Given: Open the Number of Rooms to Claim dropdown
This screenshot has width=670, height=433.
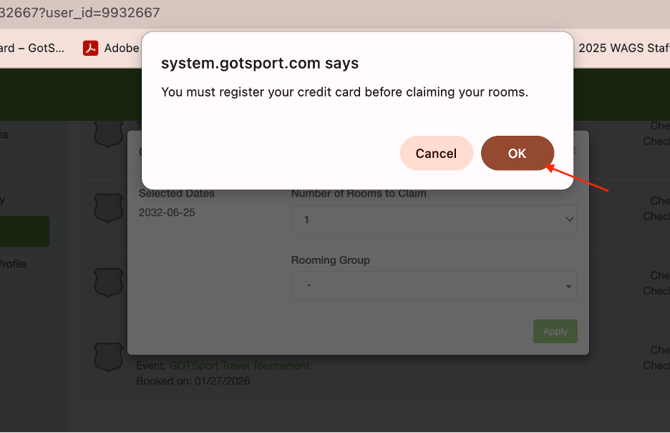Looking at the screenshot, I should [433, 219].
